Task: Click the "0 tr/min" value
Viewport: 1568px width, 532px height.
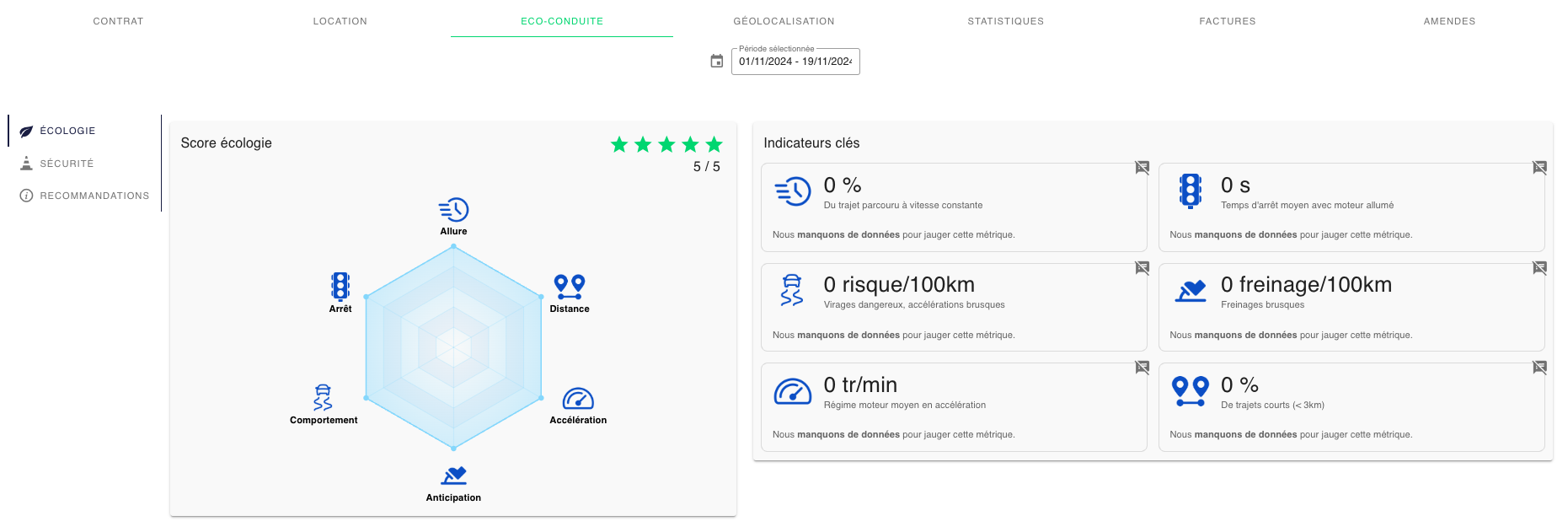Action: pyautogui.click(x=860, y=385)
